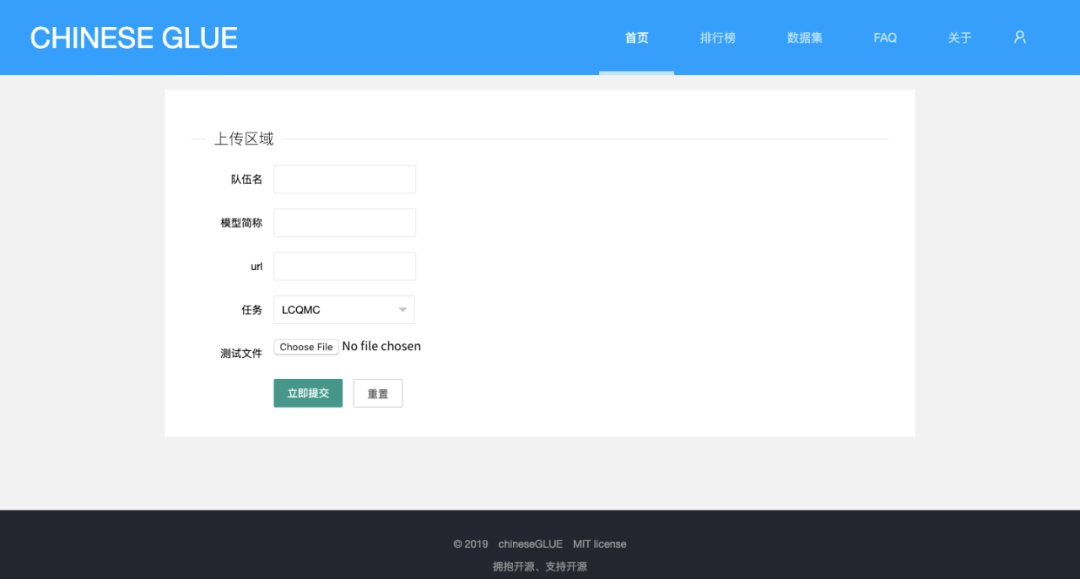Open the 数据集 menu item
Viewport: 1080px width, 579px height.
coord(804,38)
